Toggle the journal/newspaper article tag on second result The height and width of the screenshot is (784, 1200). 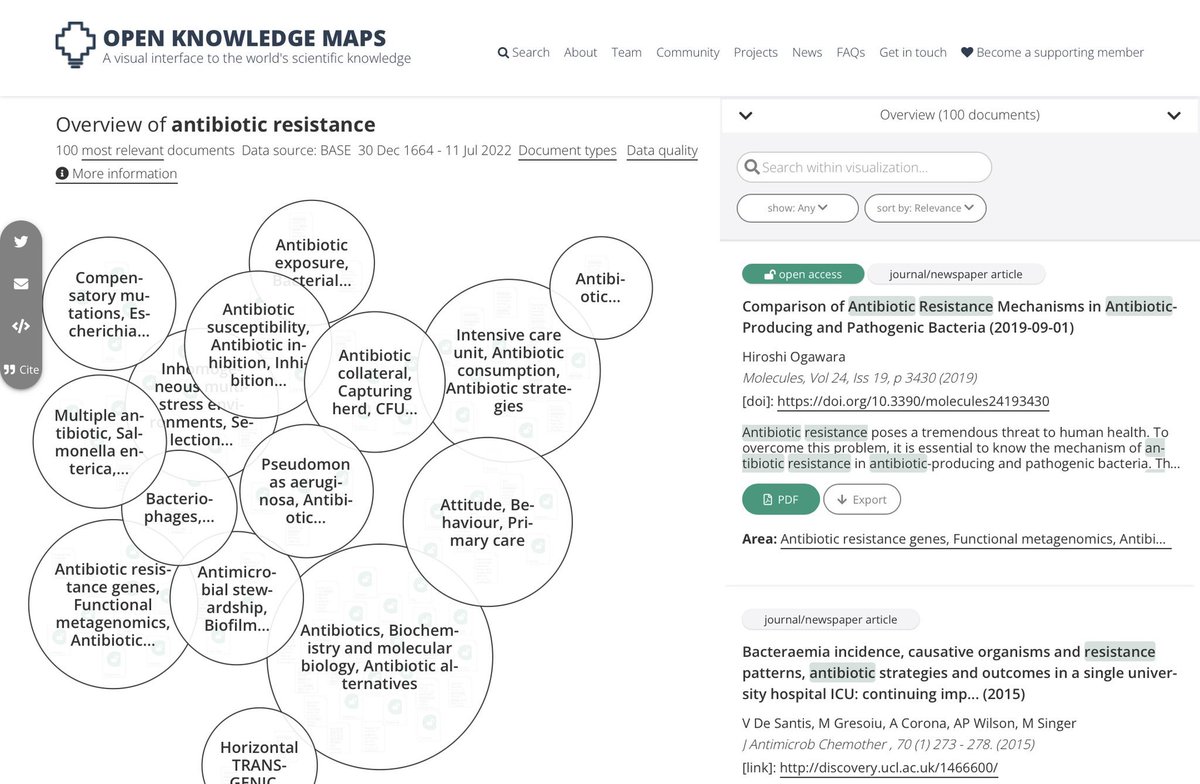click(x=831, y=619)
